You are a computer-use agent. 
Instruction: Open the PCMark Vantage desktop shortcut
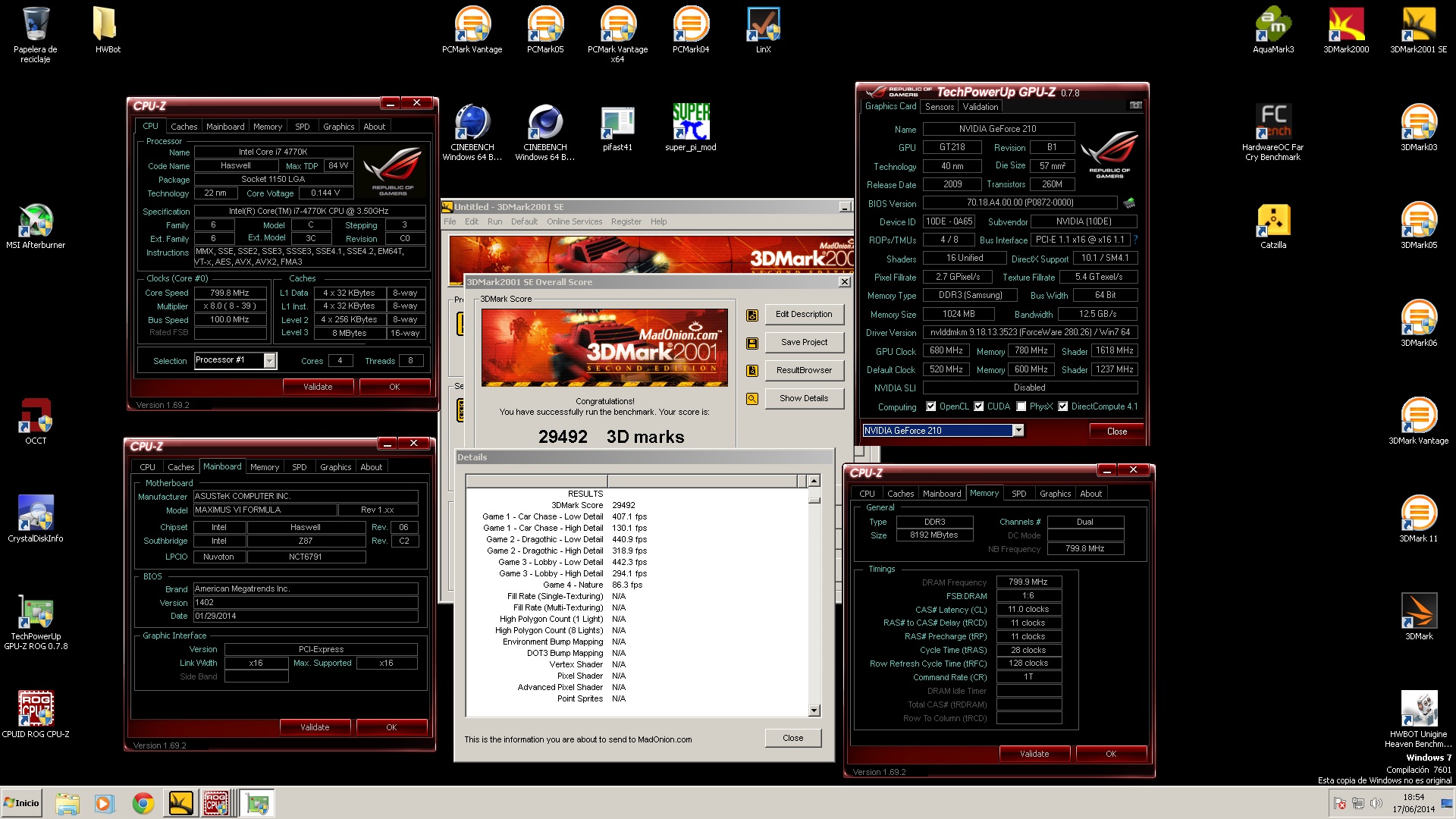472,30
